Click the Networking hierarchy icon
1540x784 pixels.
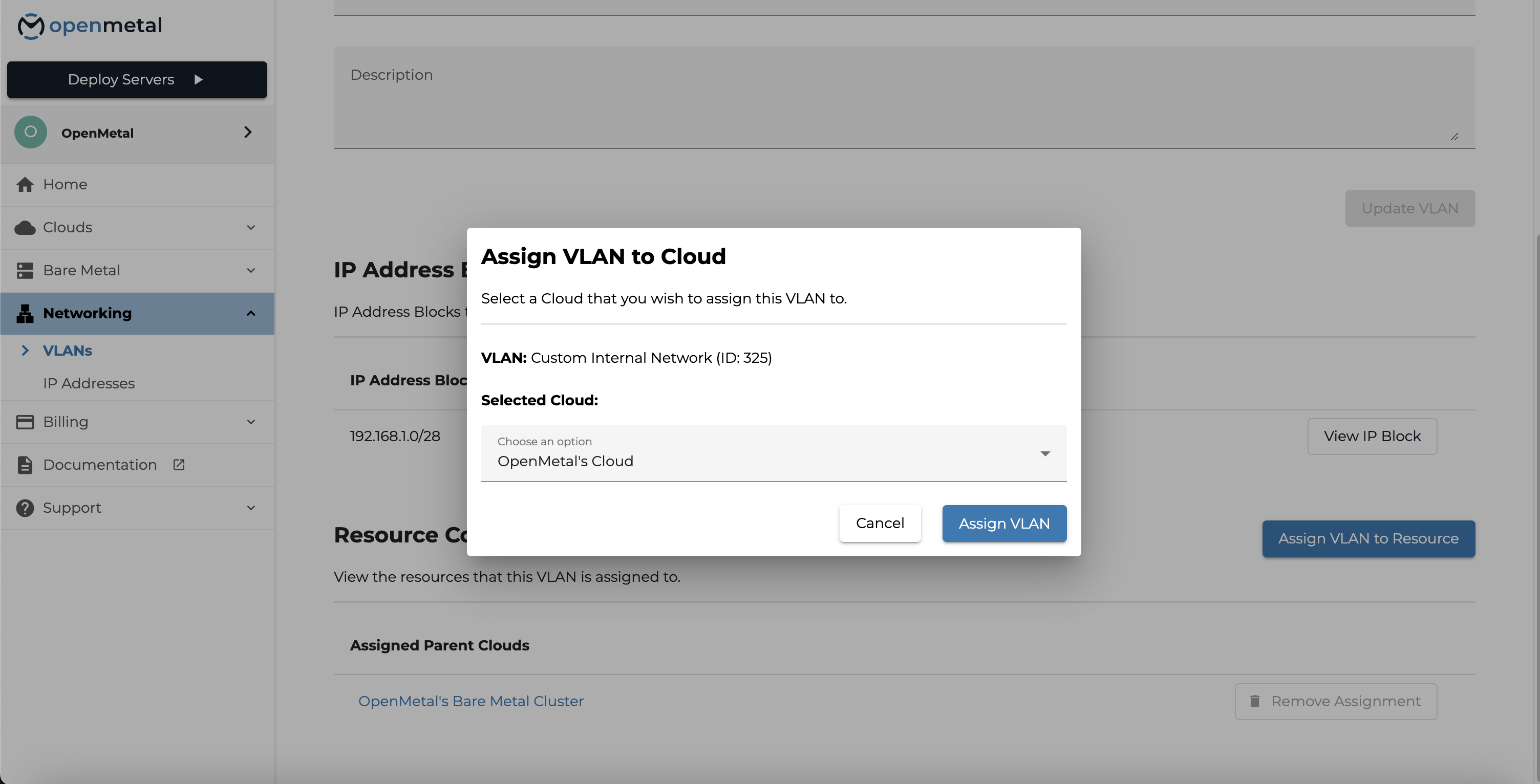(25, 313)
